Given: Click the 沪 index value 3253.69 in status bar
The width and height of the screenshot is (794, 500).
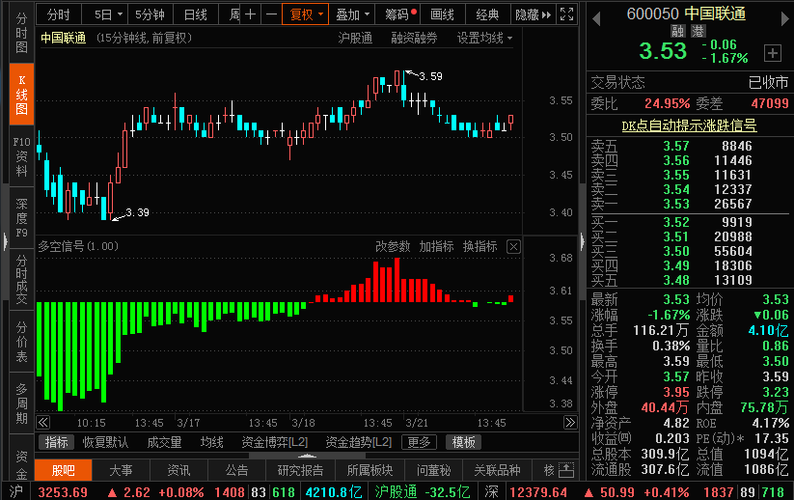Looking at the screenshot, I should click(63, 492).
